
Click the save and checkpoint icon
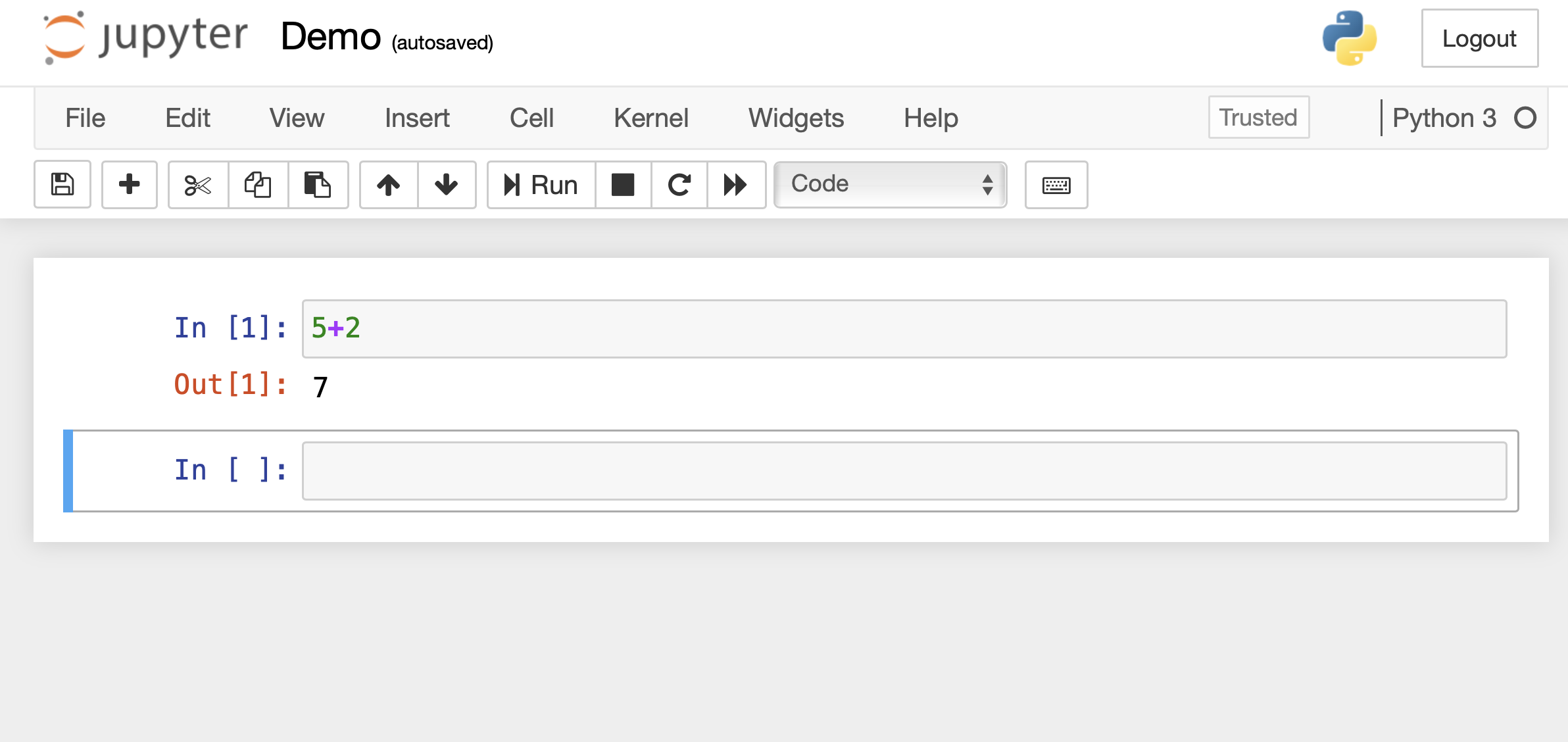coord(62,184)
